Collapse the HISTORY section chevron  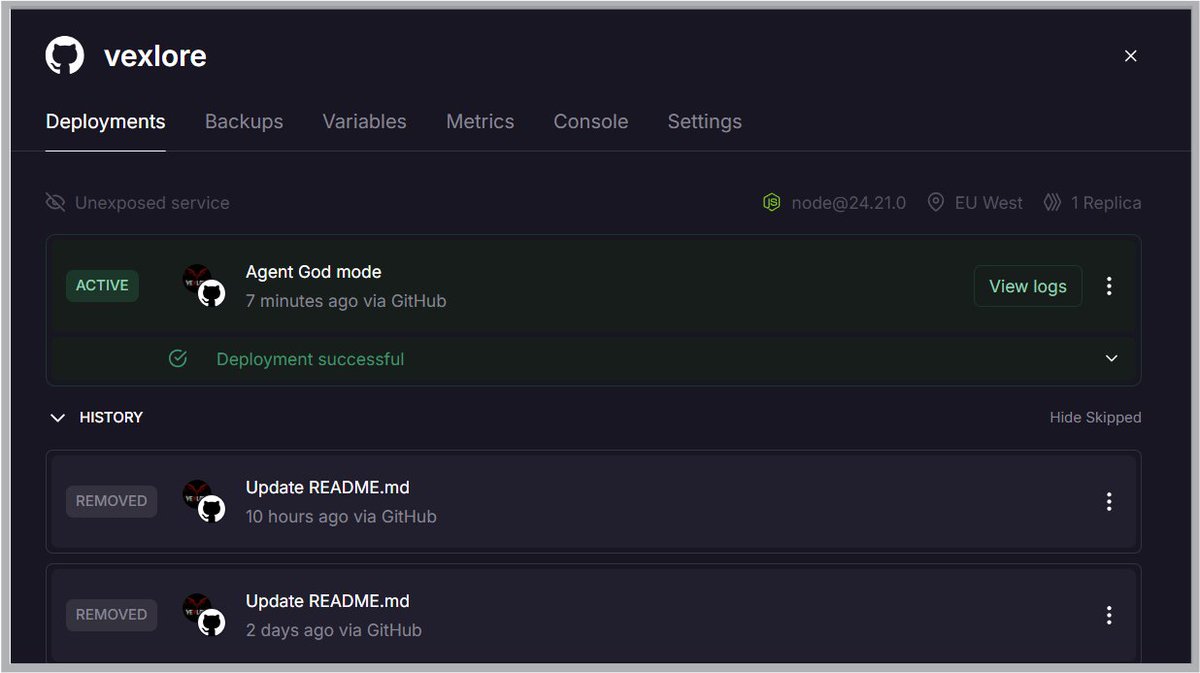57,418
